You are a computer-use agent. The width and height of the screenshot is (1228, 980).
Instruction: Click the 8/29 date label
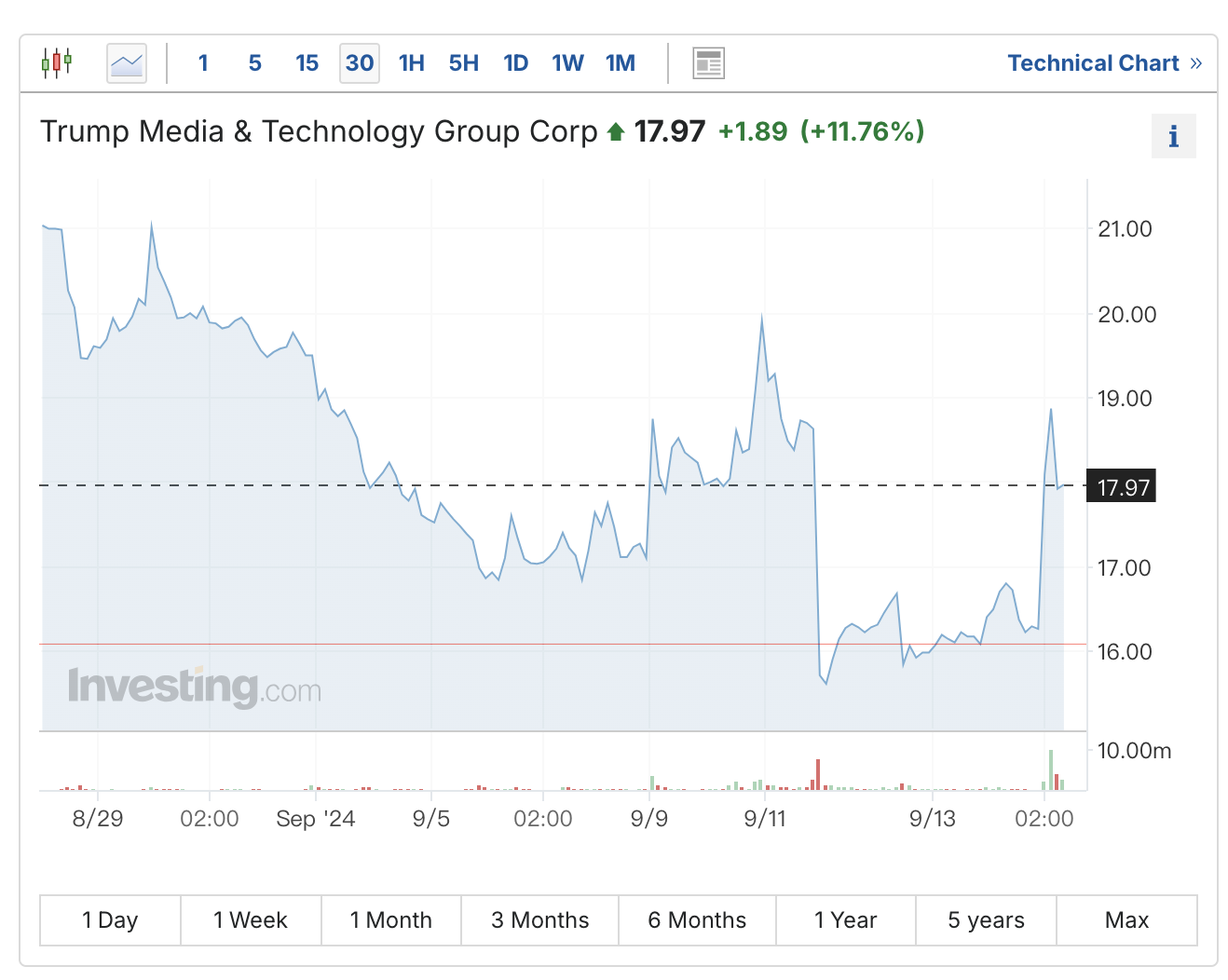98,819
